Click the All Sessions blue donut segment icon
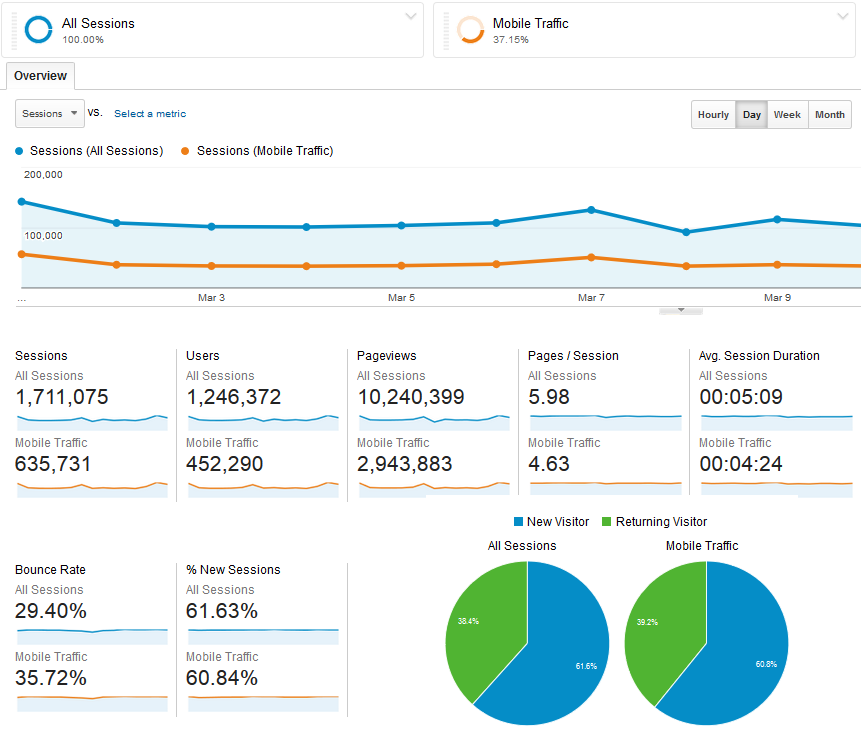861x747 pixels. point(38,30)
